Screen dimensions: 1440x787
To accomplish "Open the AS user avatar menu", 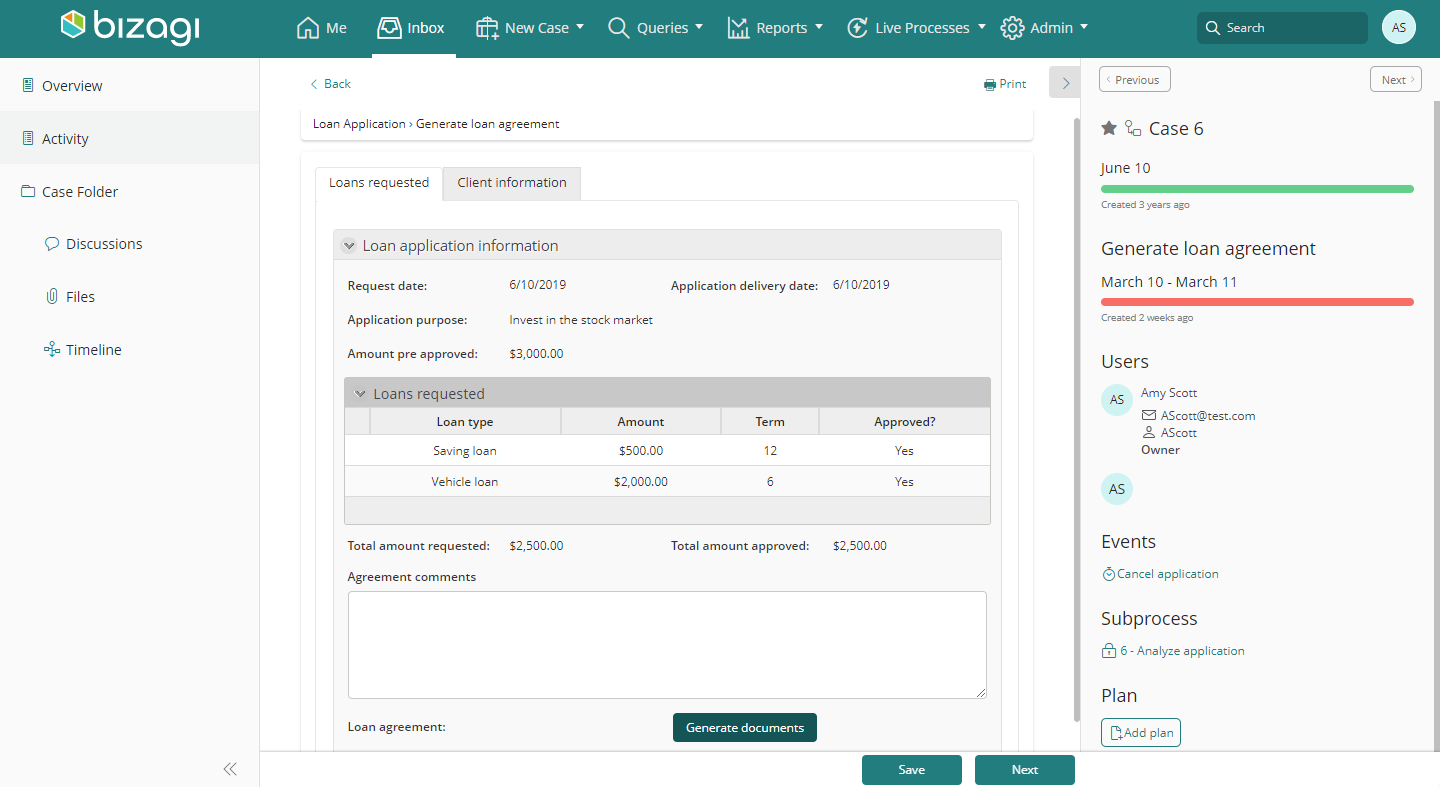I will tap(1398, 28).
